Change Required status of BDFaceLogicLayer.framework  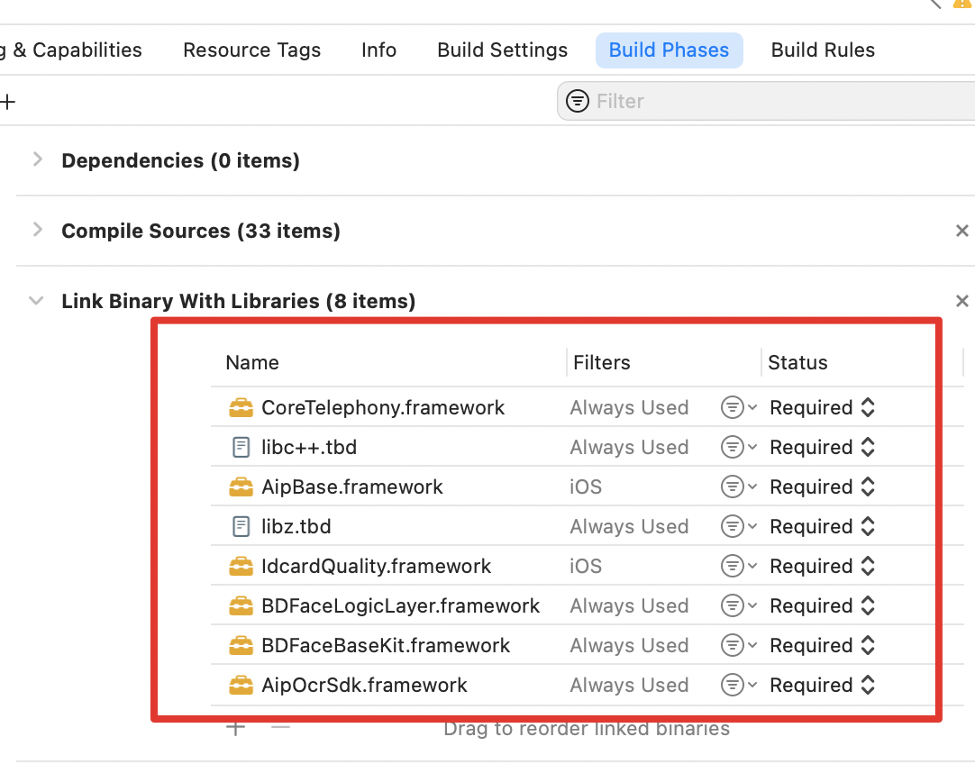822,606
